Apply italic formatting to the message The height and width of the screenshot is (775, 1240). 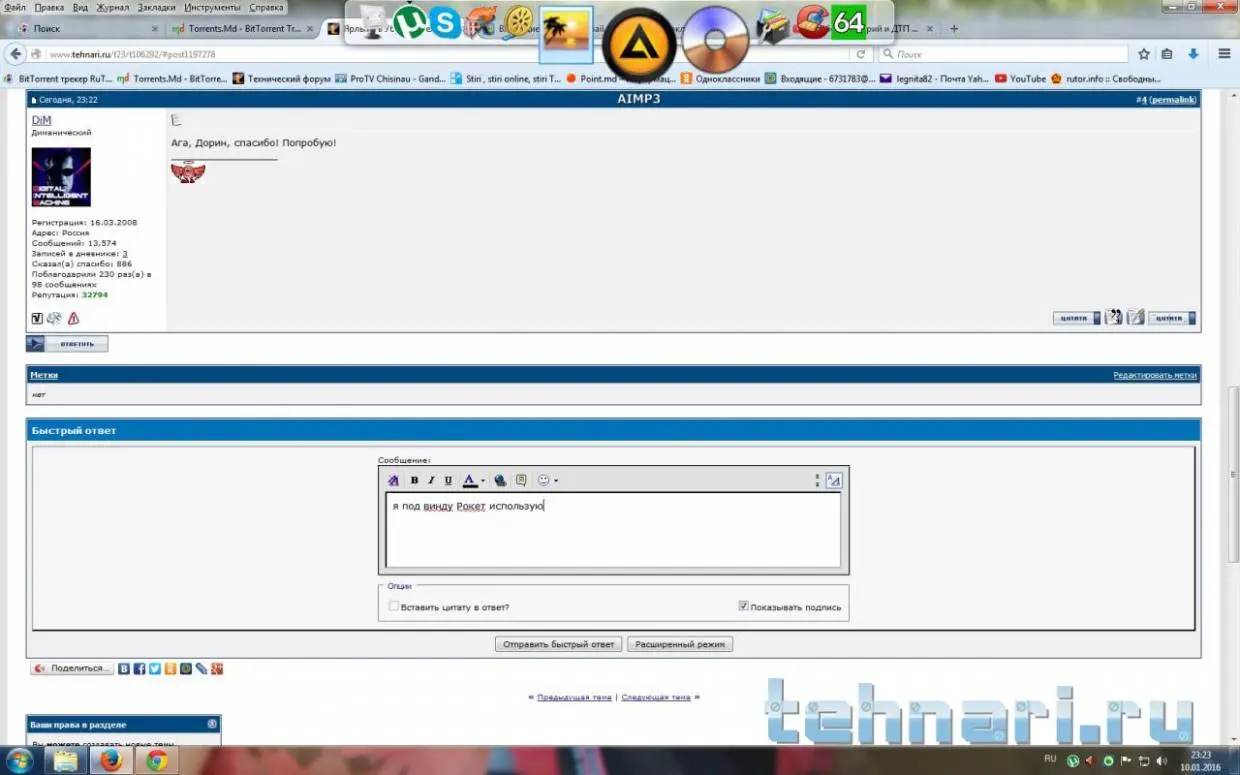(431, 481)
